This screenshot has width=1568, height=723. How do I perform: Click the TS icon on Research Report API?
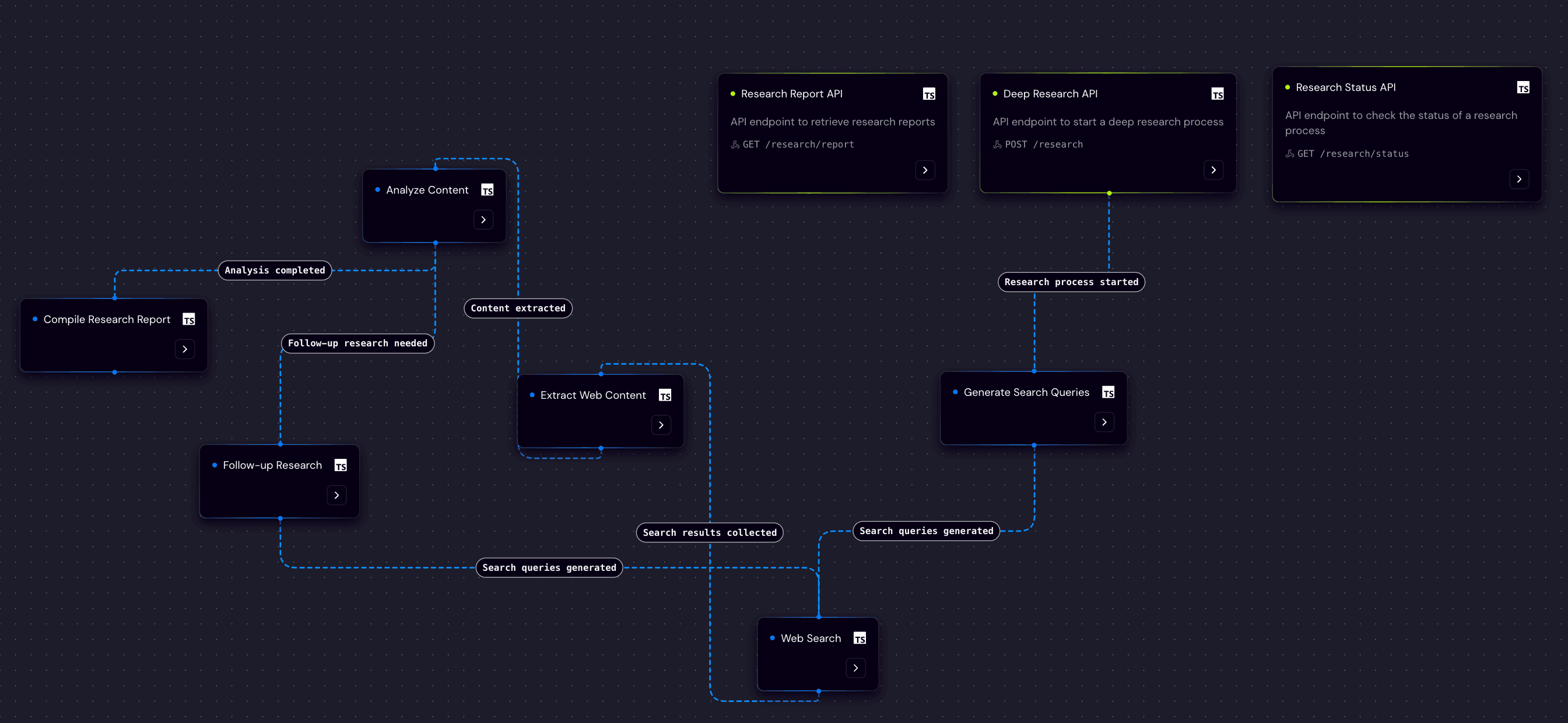pyautogui.click(x=928, y=94)
